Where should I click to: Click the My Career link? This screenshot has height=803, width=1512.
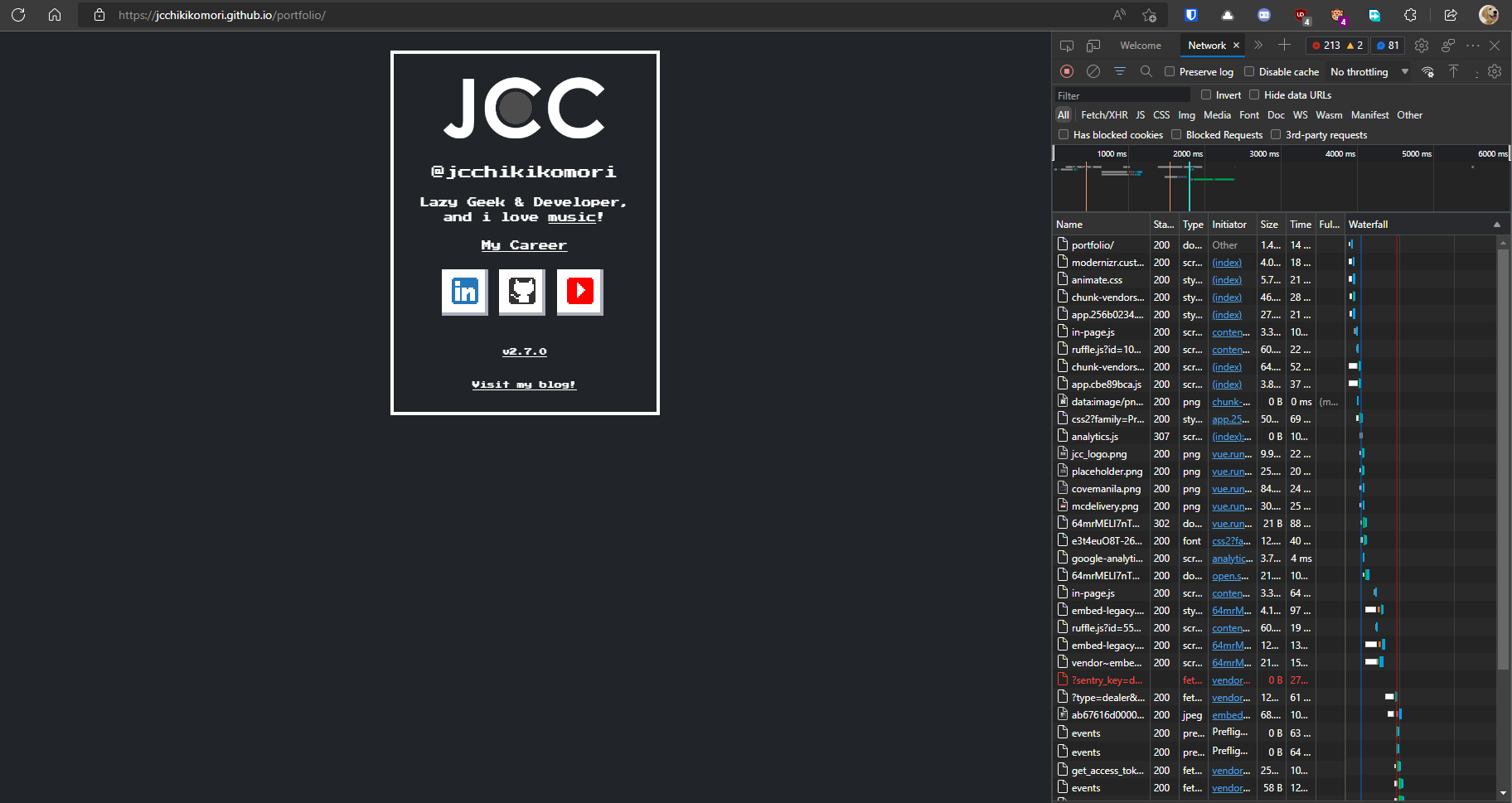coord(524,244)
